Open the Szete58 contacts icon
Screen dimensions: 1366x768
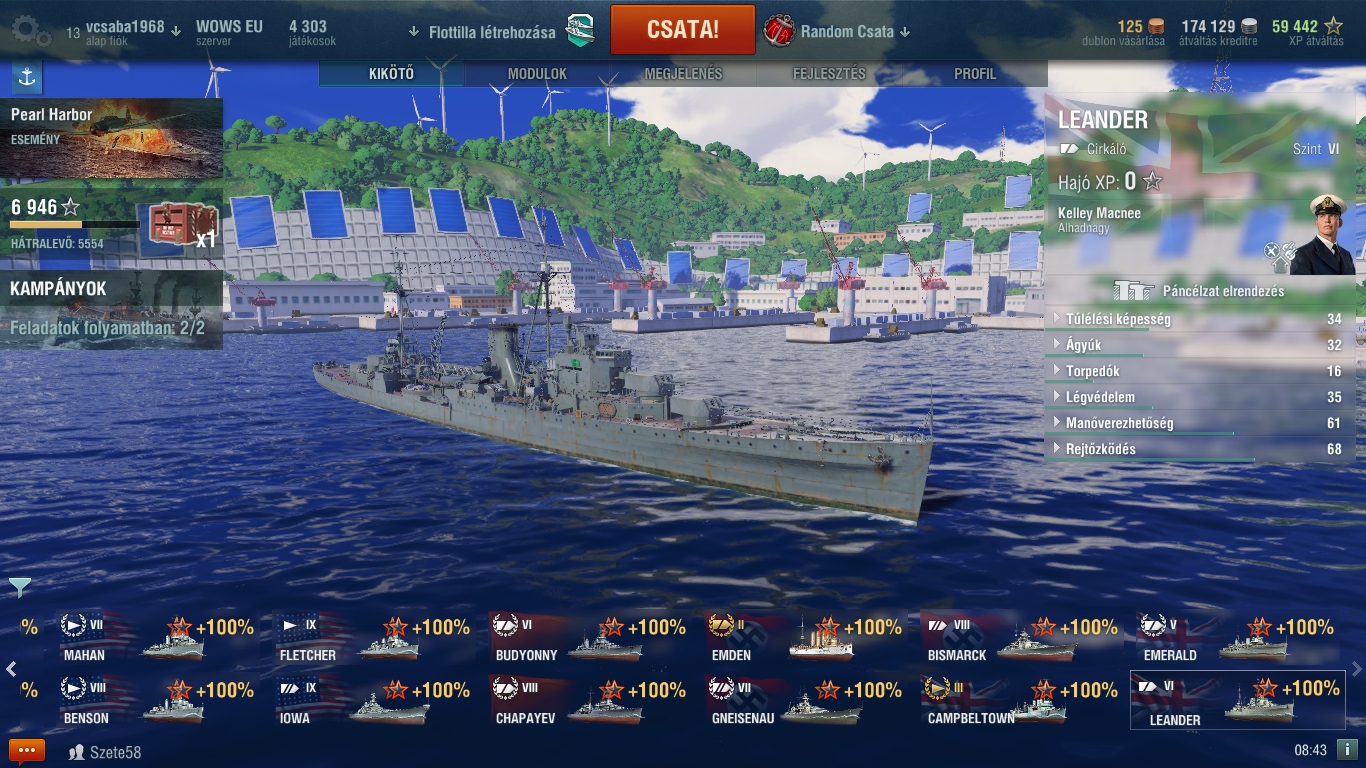[76, 752]
